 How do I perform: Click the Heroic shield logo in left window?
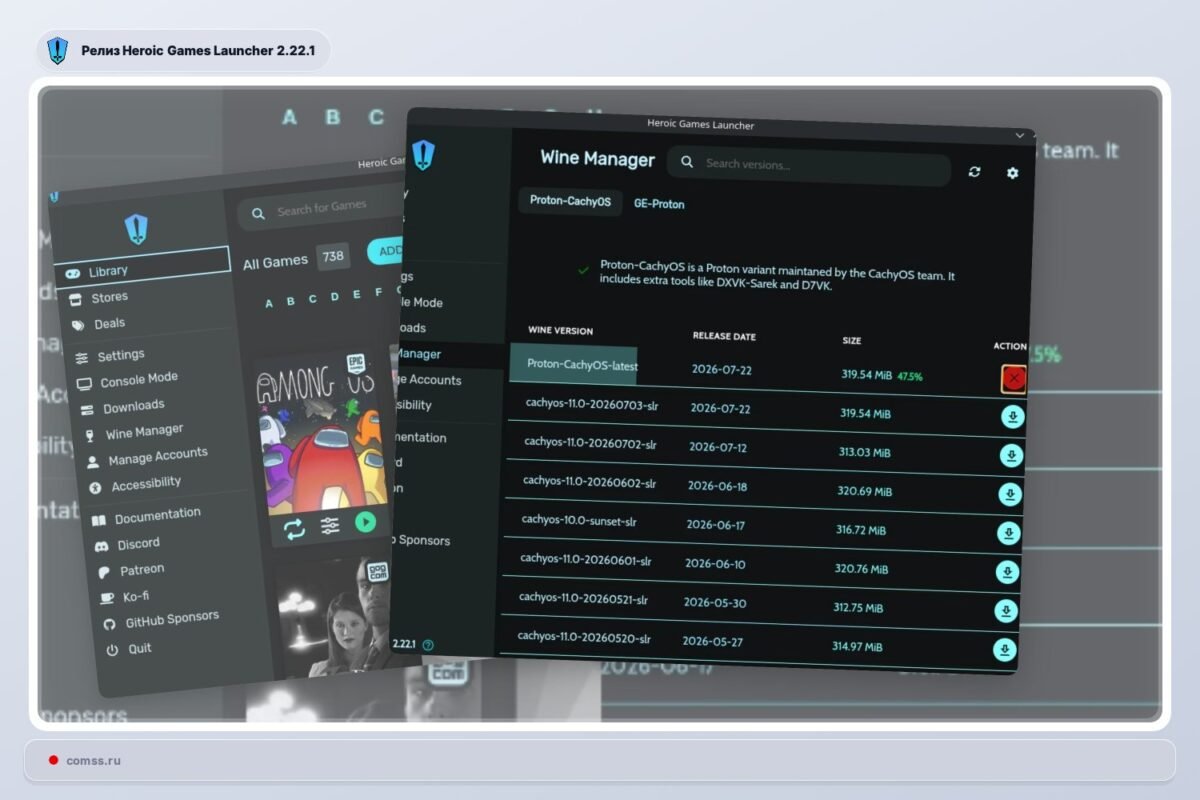(x=137, y=229)
